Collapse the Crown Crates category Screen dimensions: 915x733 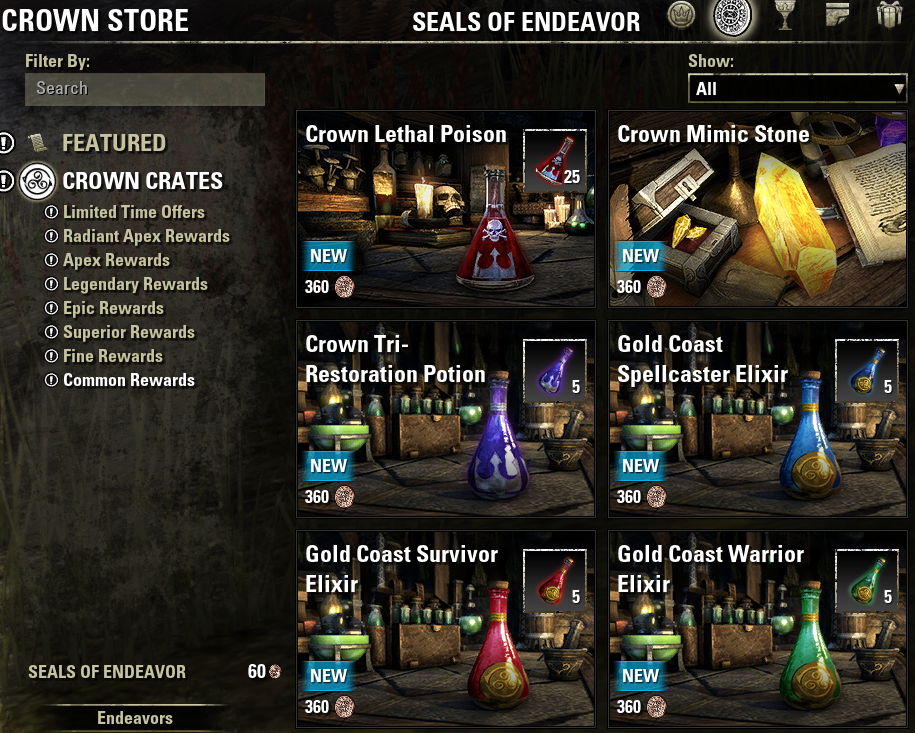tap(142, 181)
